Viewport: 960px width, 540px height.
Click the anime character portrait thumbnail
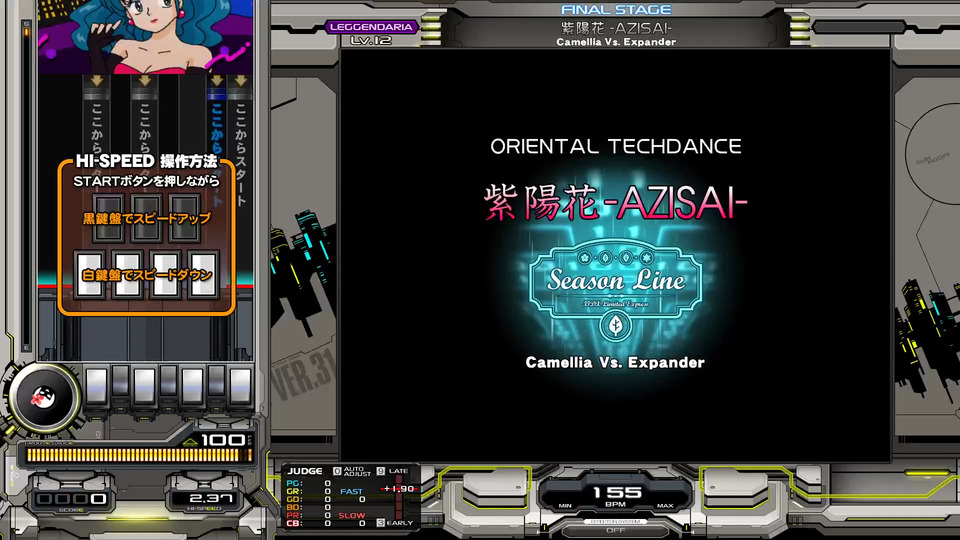146,37
